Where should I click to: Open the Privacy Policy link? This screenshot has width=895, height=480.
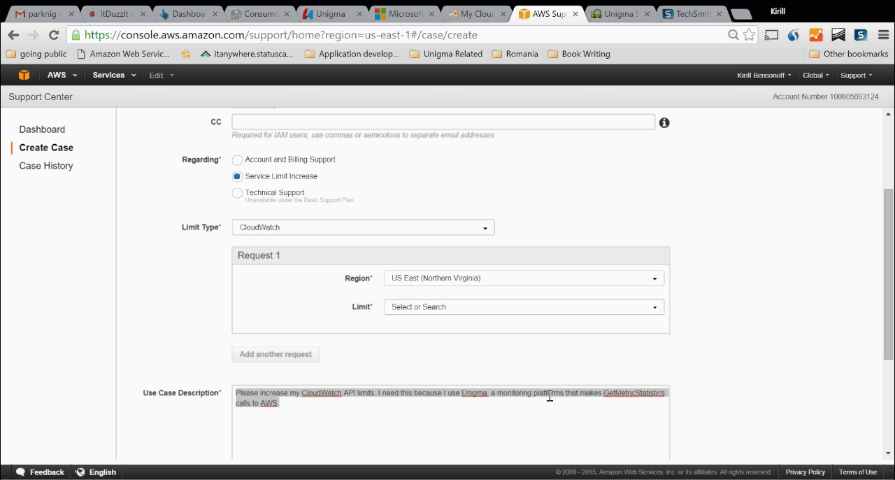(x=805, y=472)
